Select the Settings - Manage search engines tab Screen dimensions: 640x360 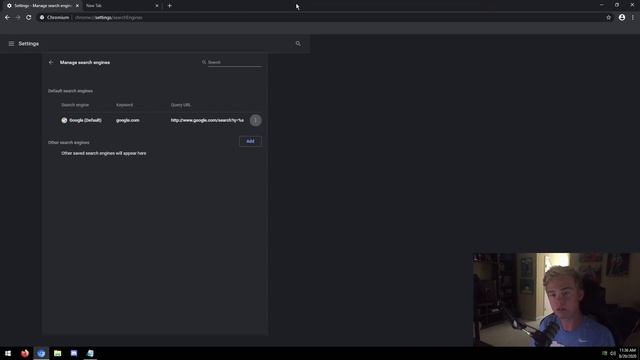tap(41, 6)
